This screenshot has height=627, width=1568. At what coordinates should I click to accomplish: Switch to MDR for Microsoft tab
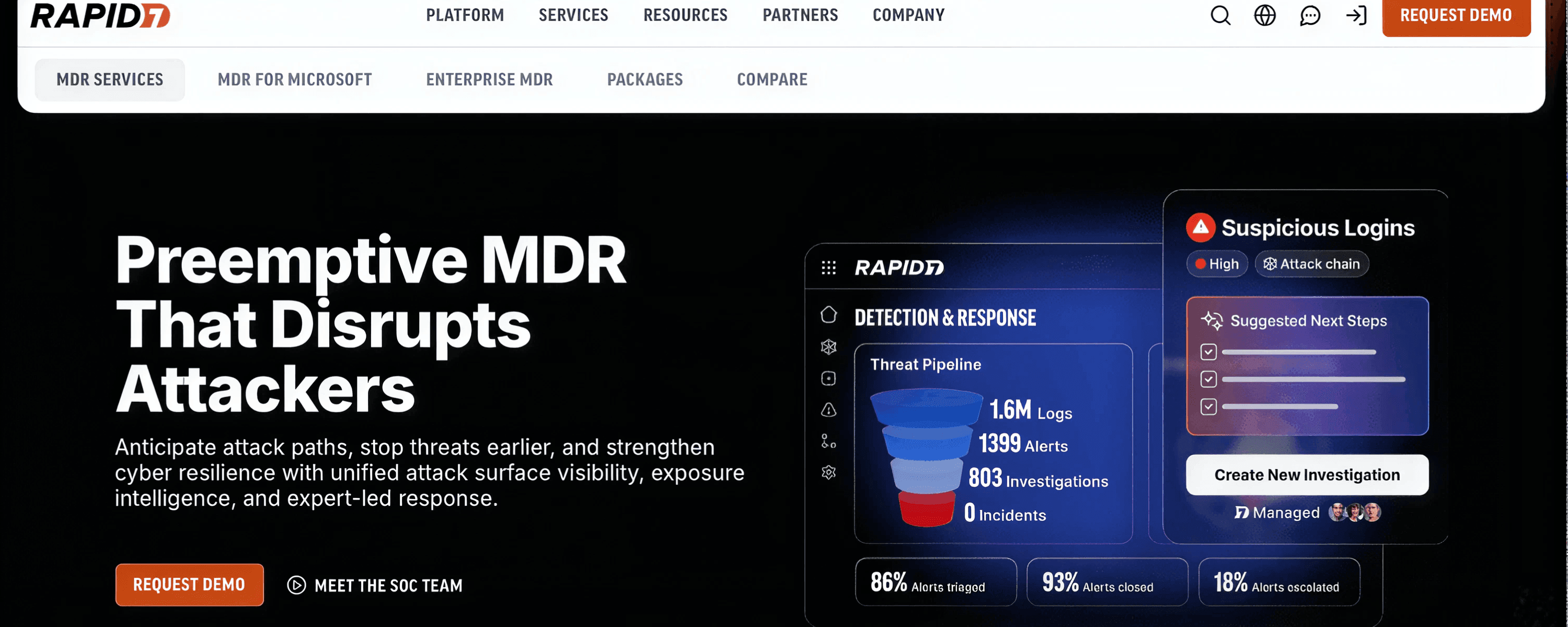[x=295, y=80]
